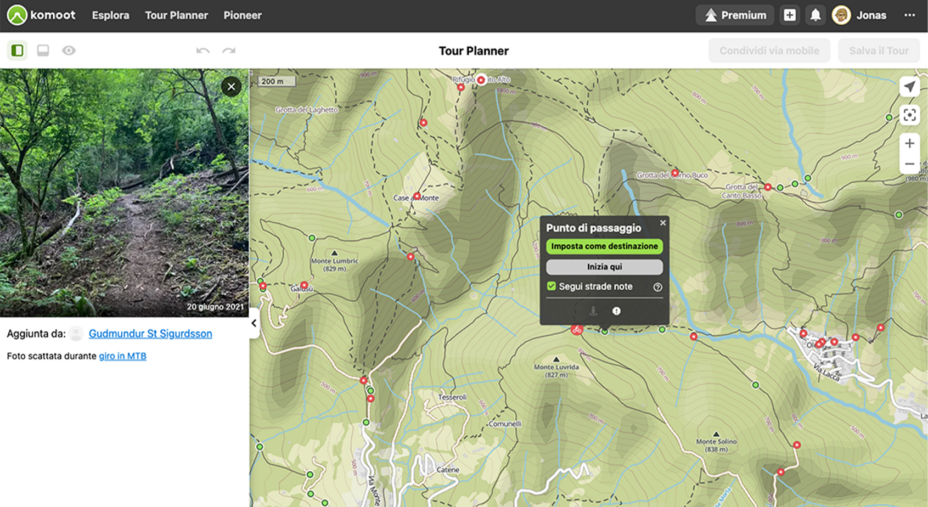Open Gudmundur St Sigurdsson profile link

(x=150, y=334)
